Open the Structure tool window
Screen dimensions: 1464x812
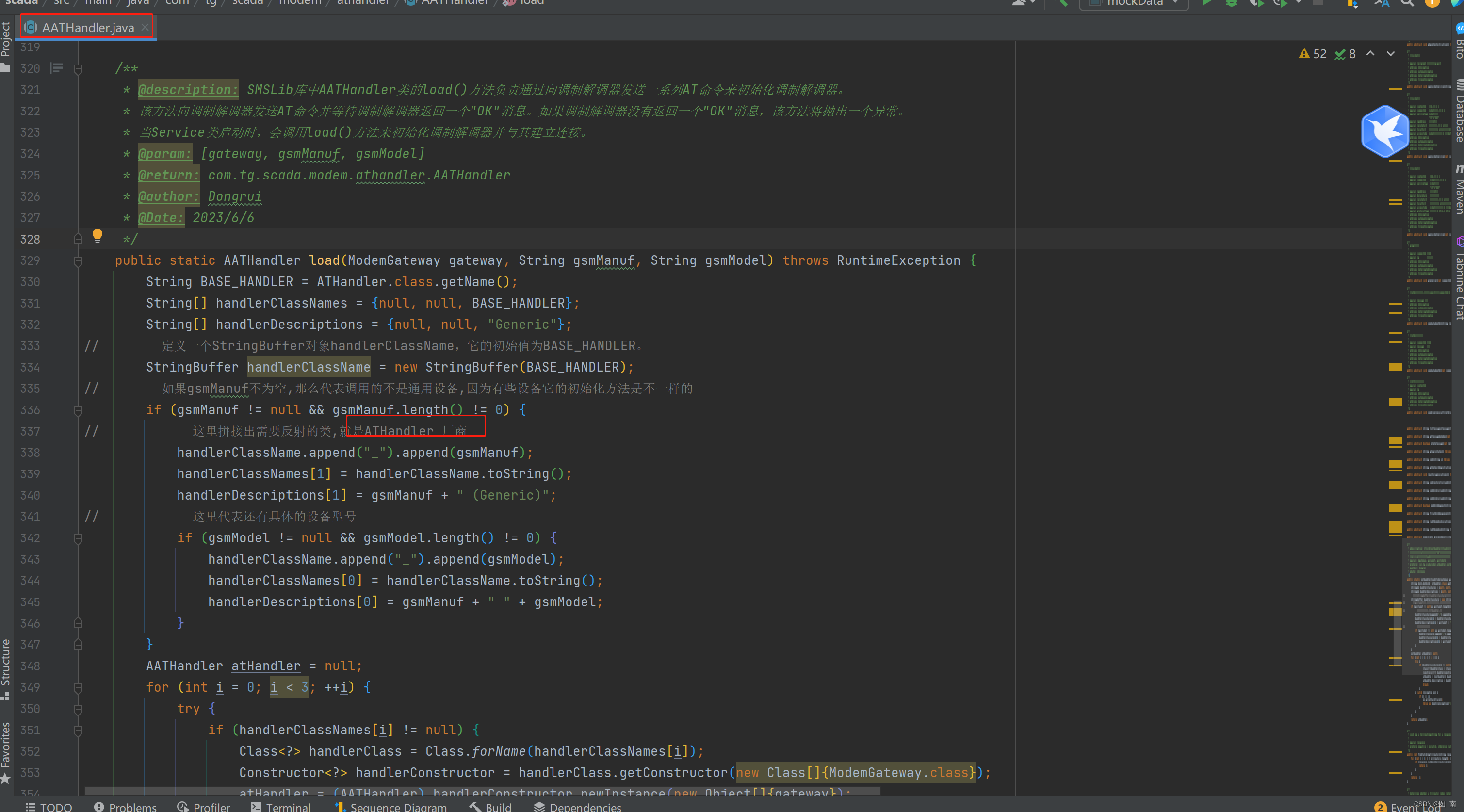[x=6, y=669]
